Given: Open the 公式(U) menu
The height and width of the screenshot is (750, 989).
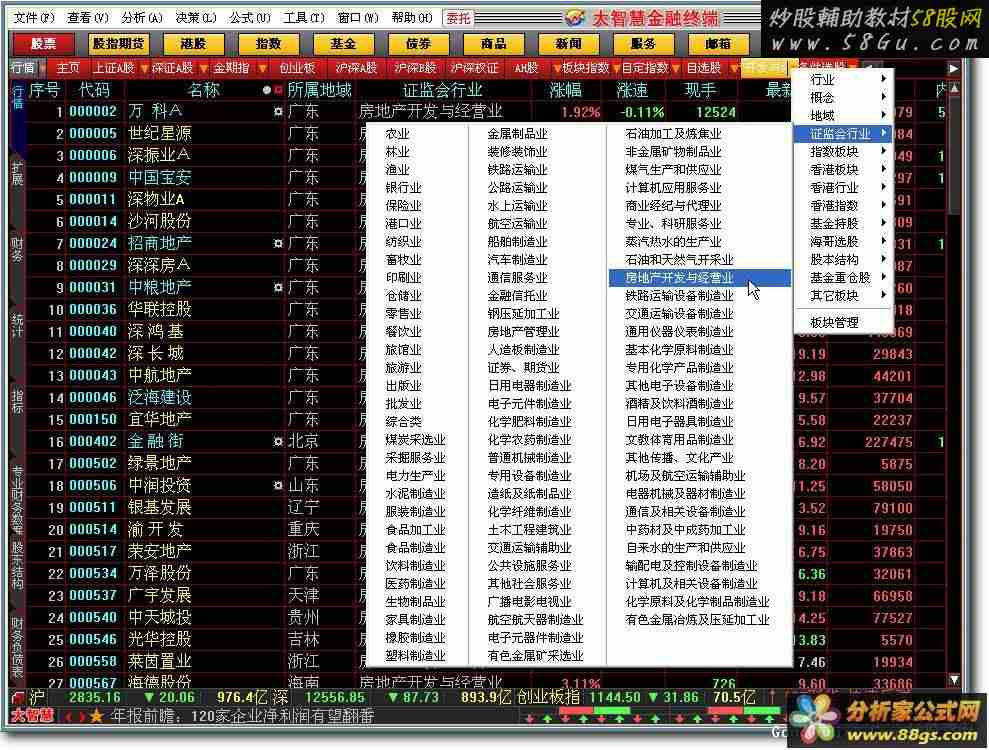Looking at the screenshot, I should pyautogui.click(x=250, y=18).
